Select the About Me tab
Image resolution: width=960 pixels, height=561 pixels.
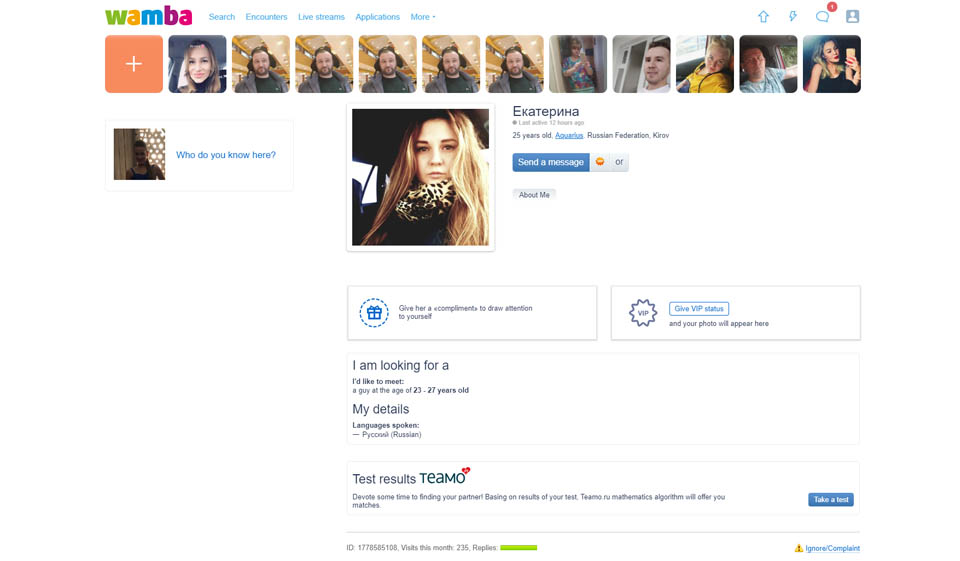(x=534, y=195)
